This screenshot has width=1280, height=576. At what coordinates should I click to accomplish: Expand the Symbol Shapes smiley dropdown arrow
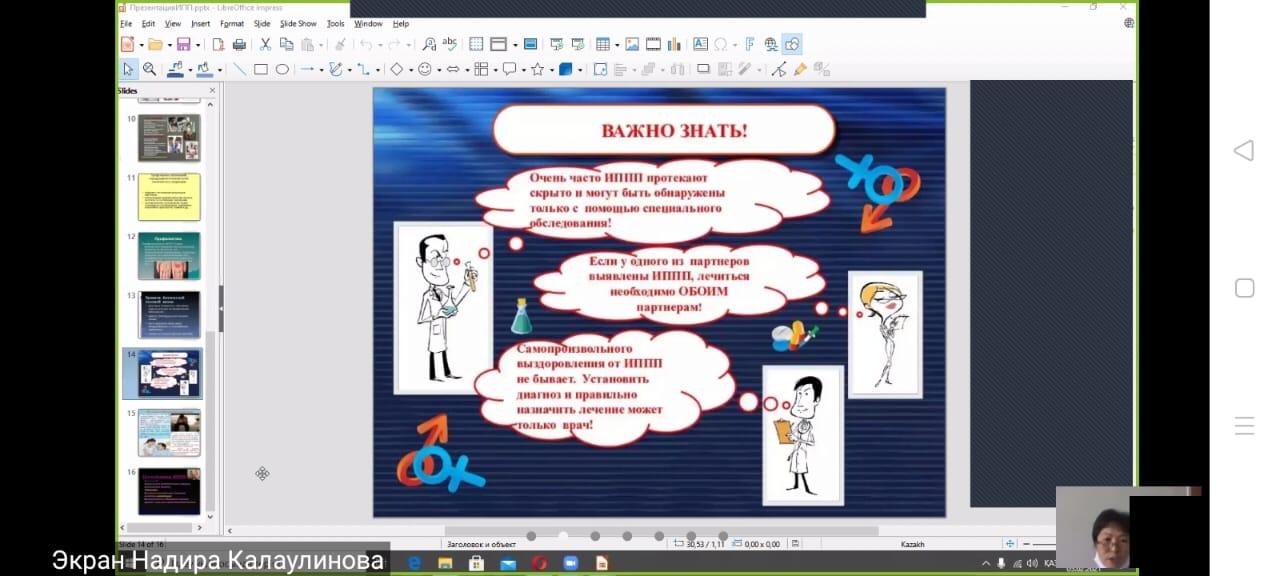(x=438, y=69)
